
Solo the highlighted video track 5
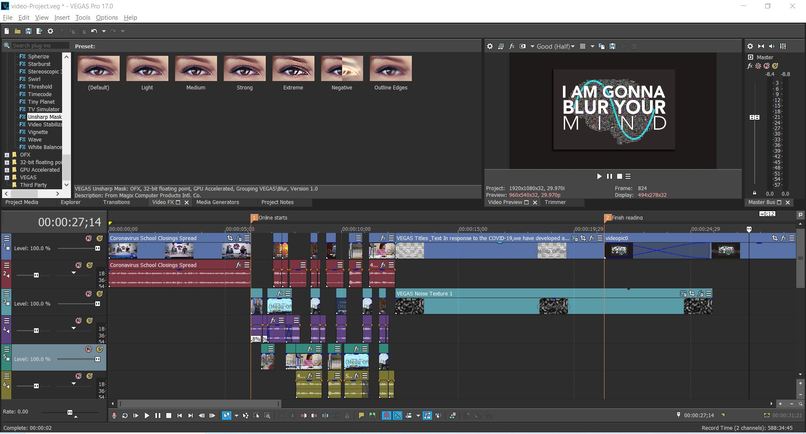(100, 349)
